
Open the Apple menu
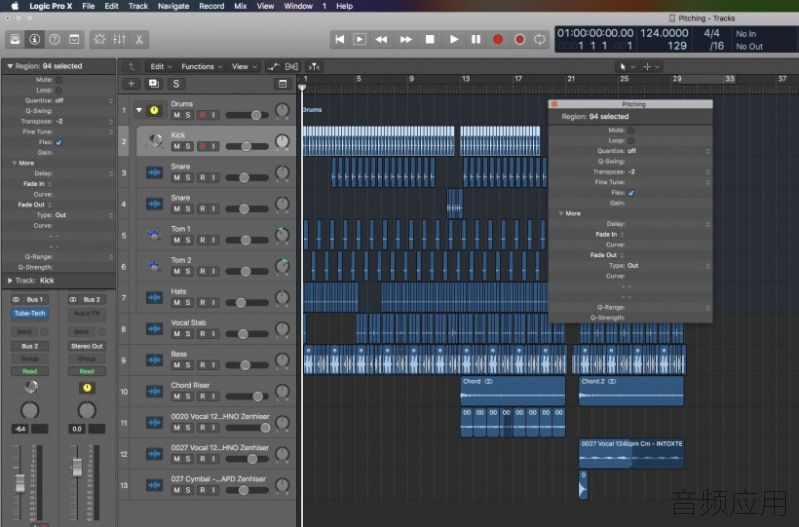[15, 6]
